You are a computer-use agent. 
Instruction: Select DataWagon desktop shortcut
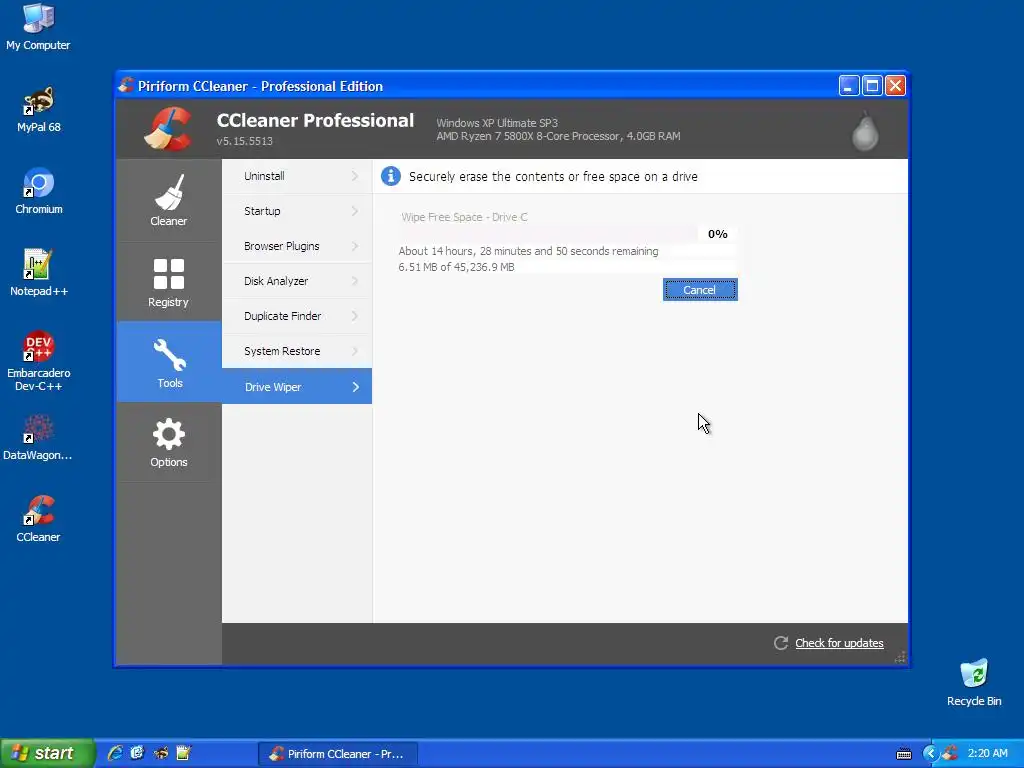click(x=38, y=438)
